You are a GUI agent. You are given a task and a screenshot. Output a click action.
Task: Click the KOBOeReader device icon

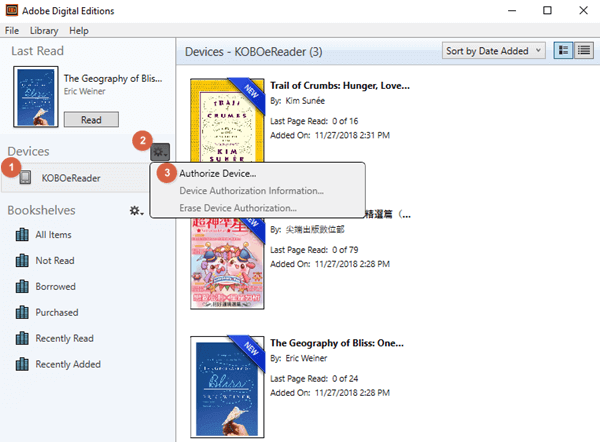25,178
